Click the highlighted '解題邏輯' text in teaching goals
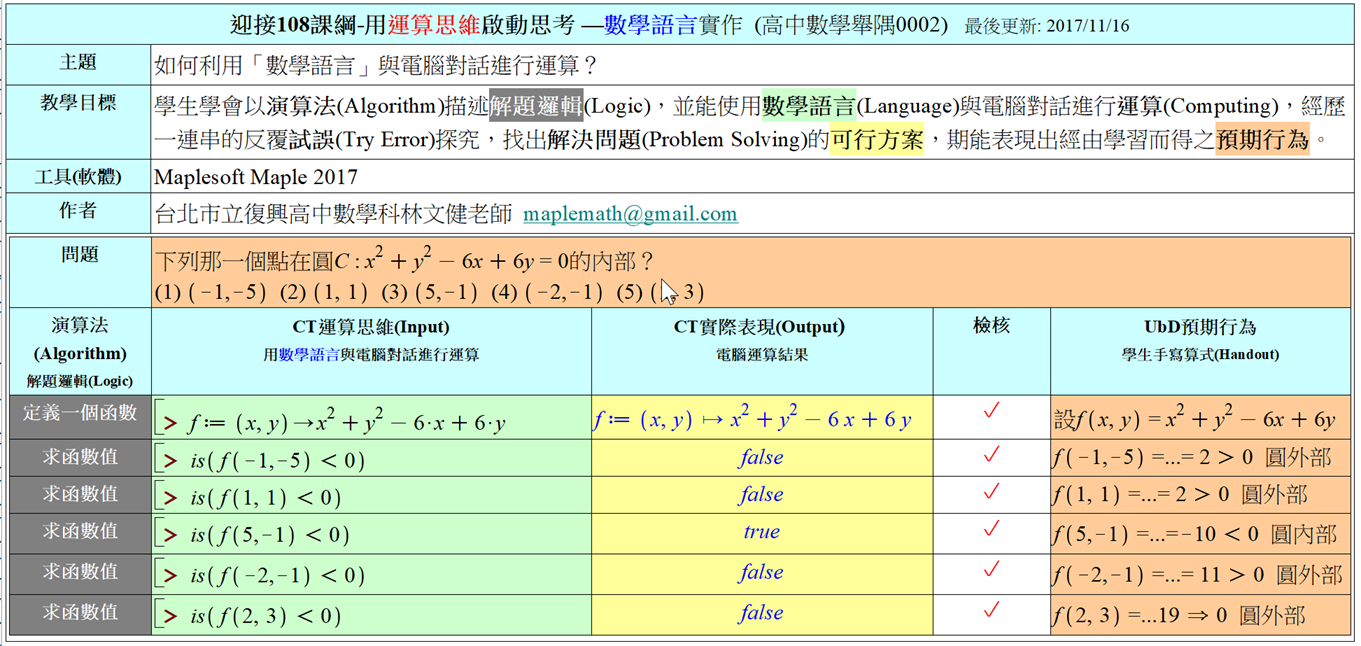 click(x=535, y=107)
